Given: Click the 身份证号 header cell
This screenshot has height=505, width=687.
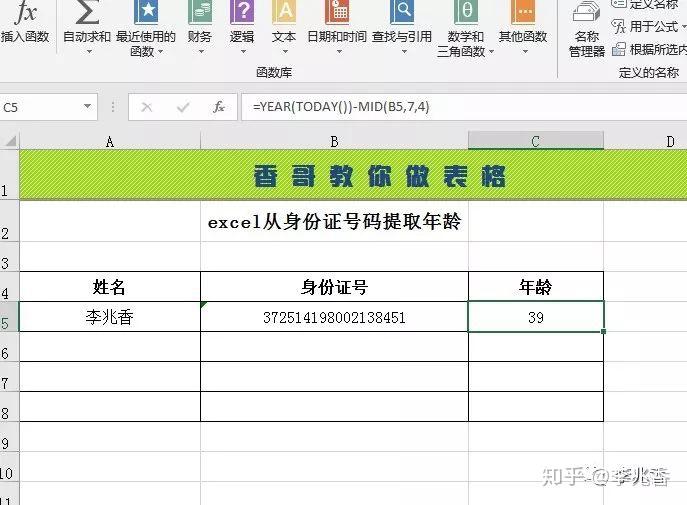Looking at the screenshot, I should click(x=334, y=287).
